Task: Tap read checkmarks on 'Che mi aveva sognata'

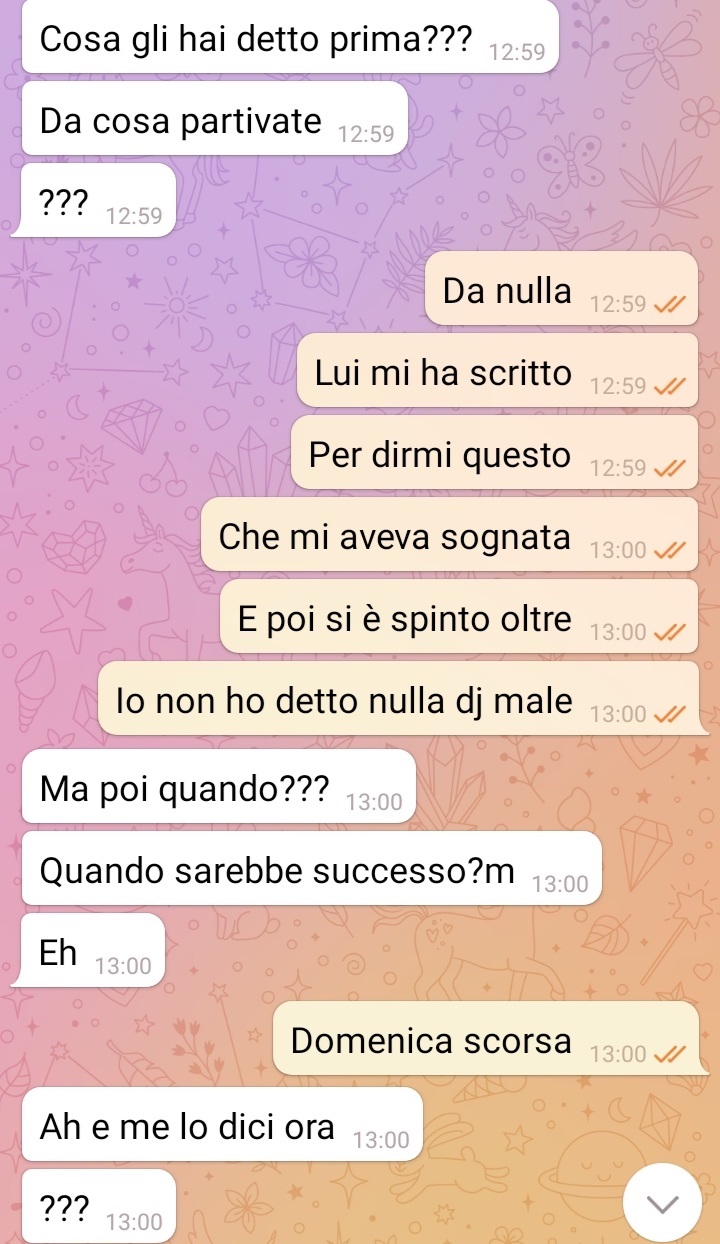Action: pyautogui.click(x=669, y=550)
